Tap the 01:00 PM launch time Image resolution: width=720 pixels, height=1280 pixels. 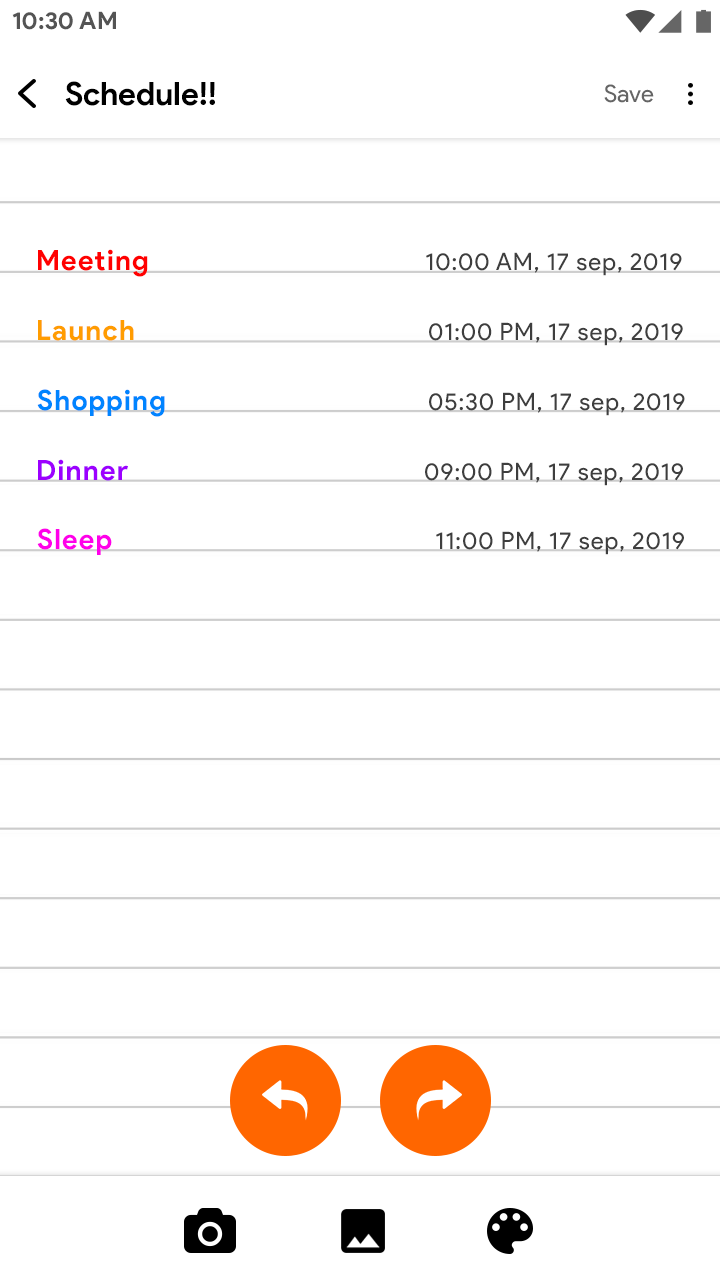555,332
